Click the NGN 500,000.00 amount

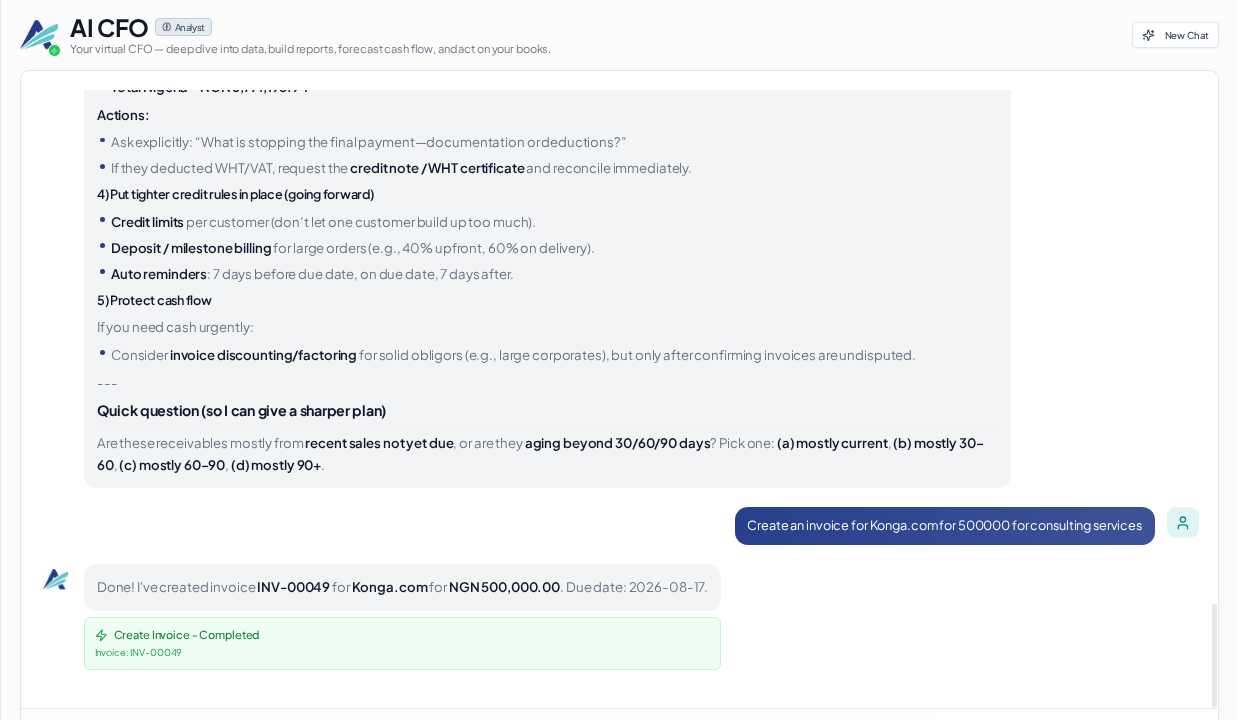504,587
